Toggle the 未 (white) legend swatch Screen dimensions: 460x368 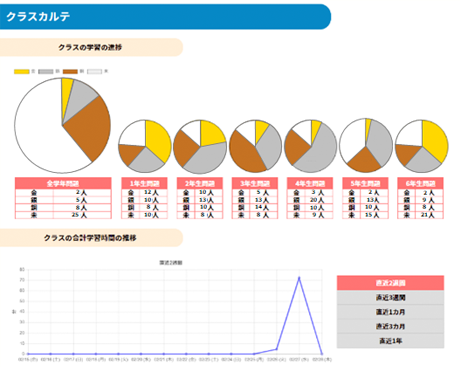(x=94, y=71)
